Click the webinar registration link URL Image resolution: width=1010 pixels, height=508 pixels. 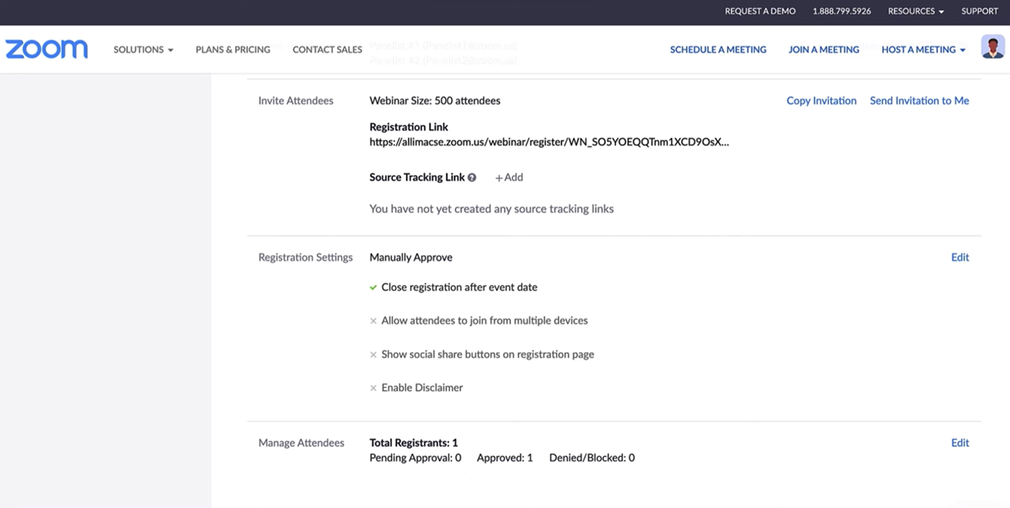point(549,143)
